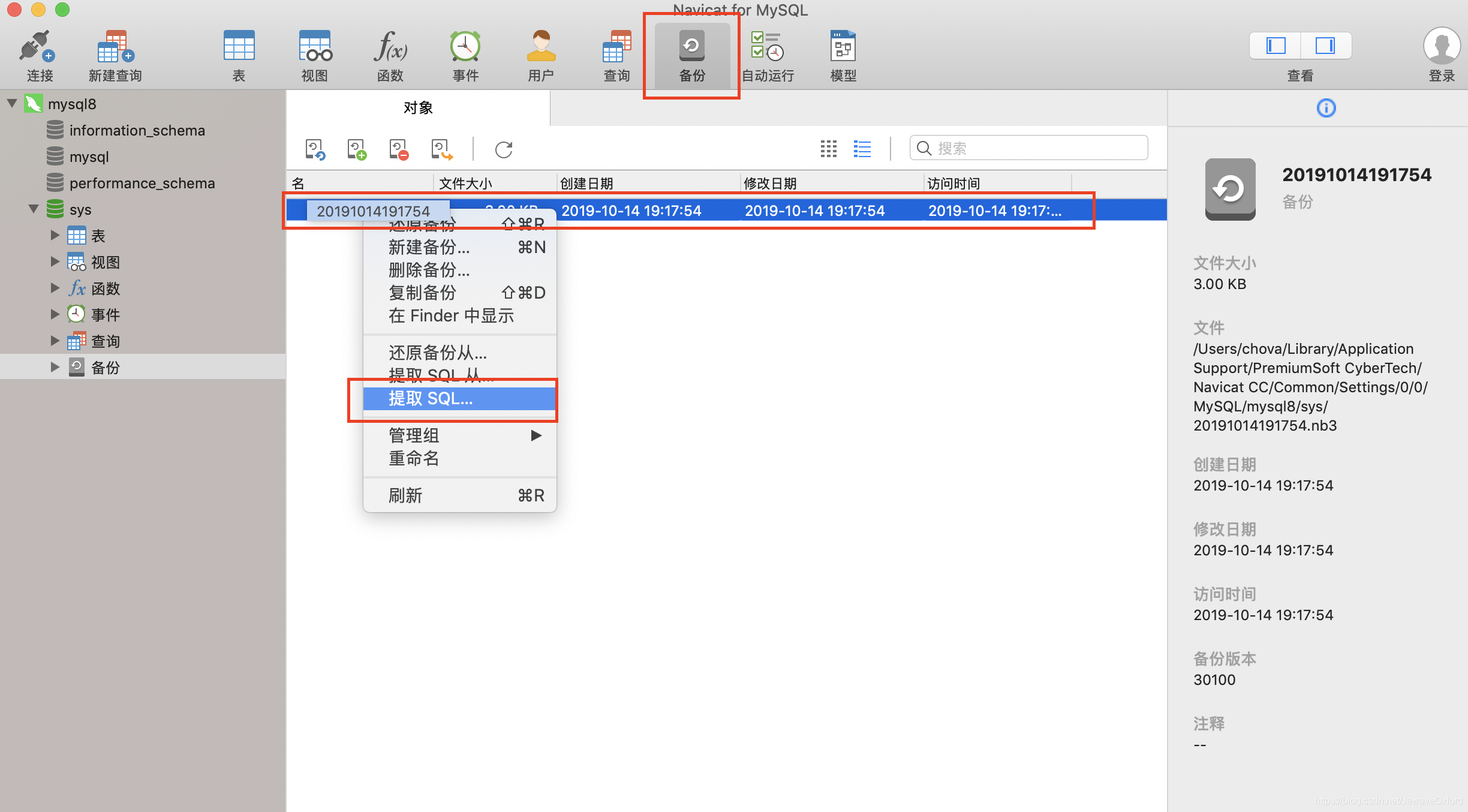
Task: Click the 连接 connection toolbar icon
Action: [x=38, y=55]
